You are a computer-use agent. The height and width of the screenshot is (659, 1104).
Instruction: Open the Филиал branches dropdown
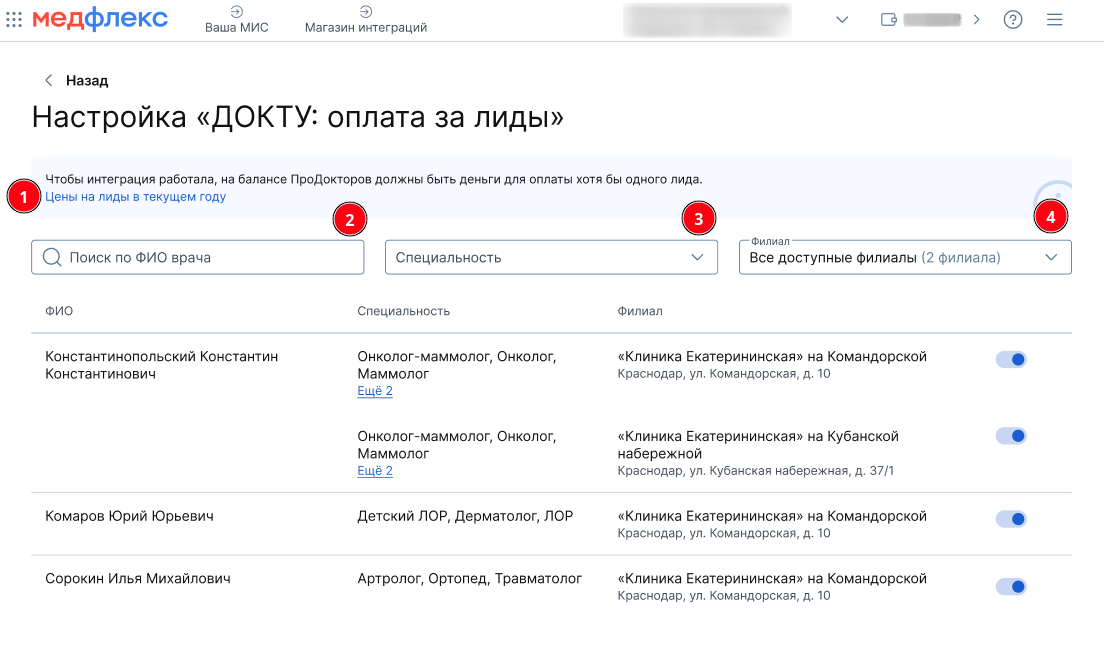click(905, 257)
